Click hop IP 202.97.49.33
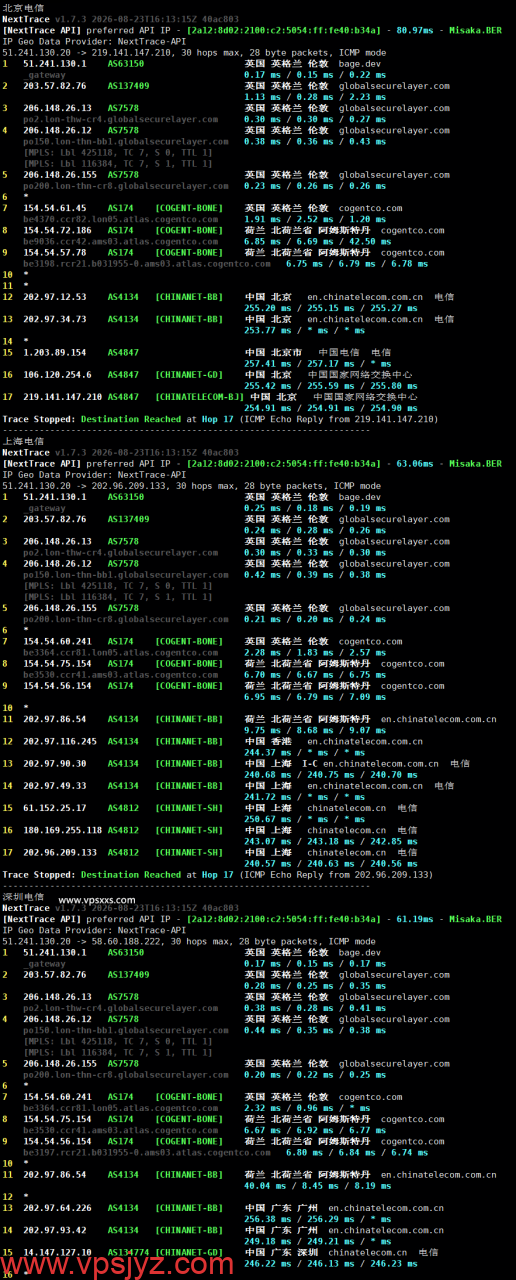 tap(55, 785)
